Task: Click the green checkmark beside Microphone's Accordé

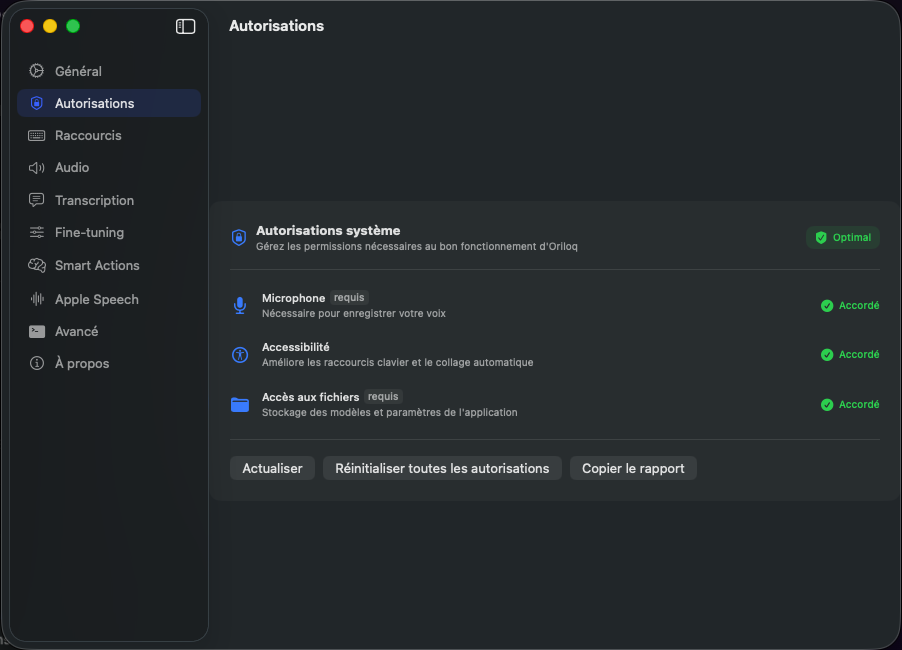Action: coord(827,305)
